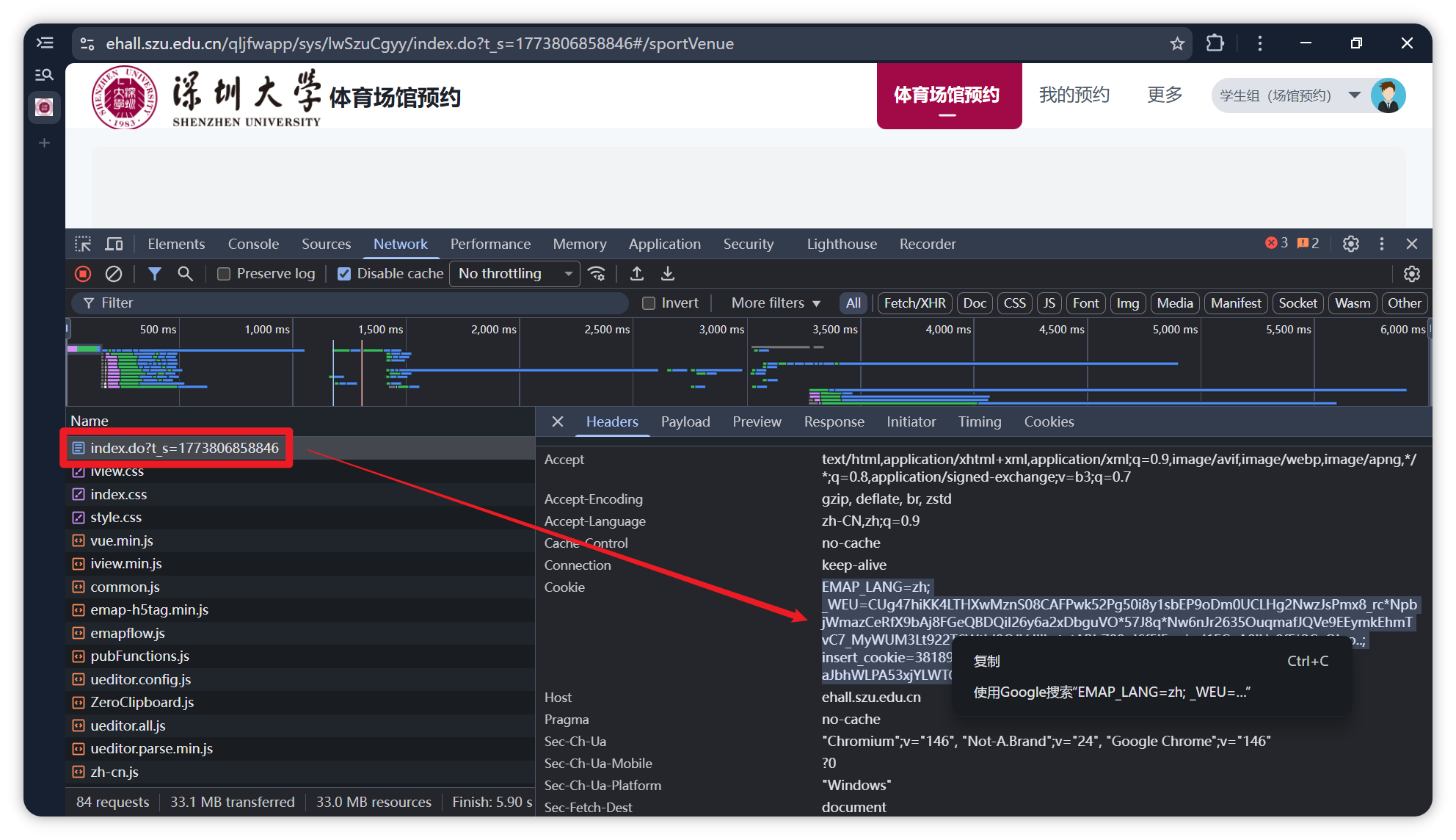Select the Fetch/XHR filter button

click(x=914, y=303)
